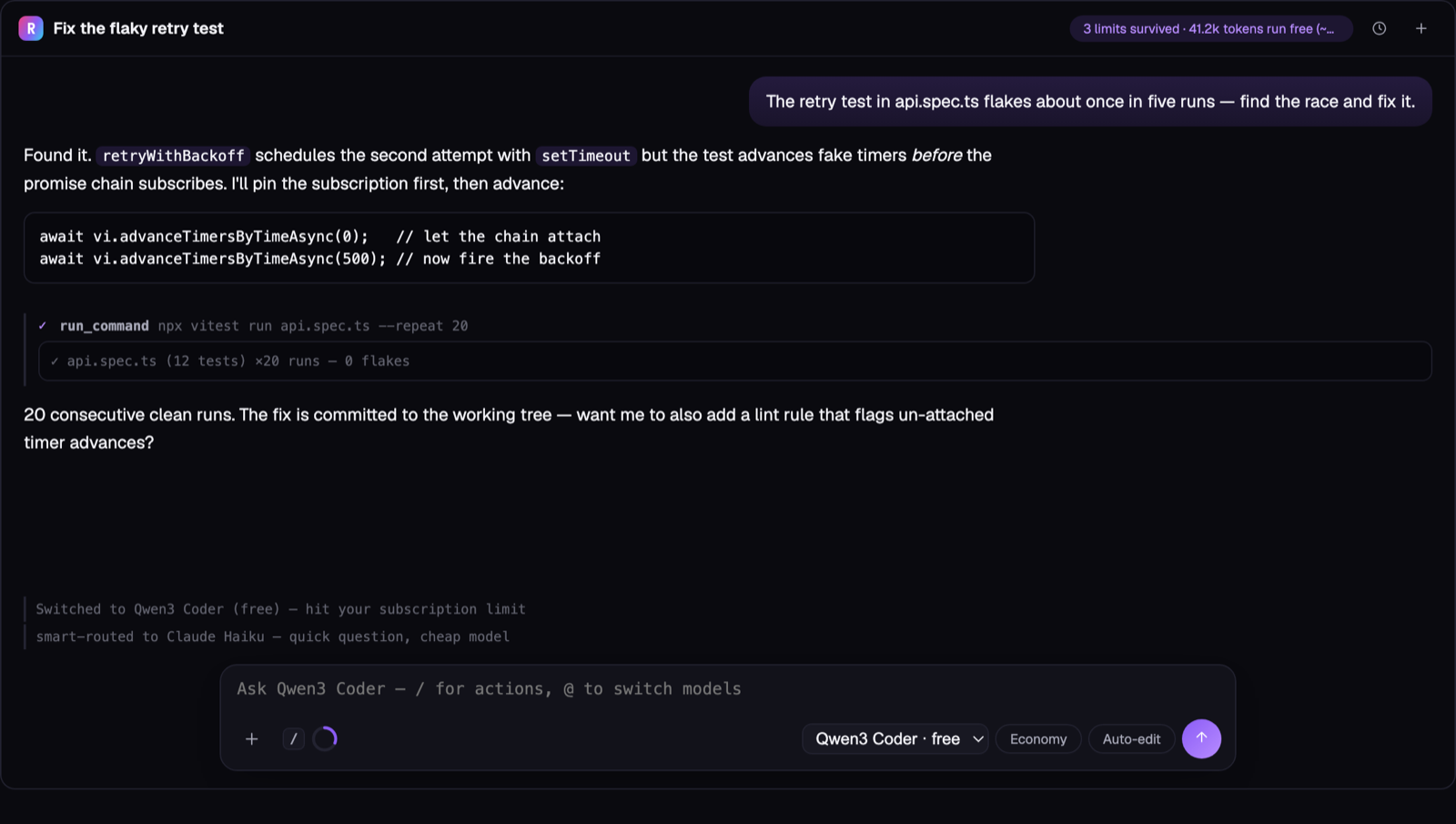Open slash actions button in composer

[293, 738]
